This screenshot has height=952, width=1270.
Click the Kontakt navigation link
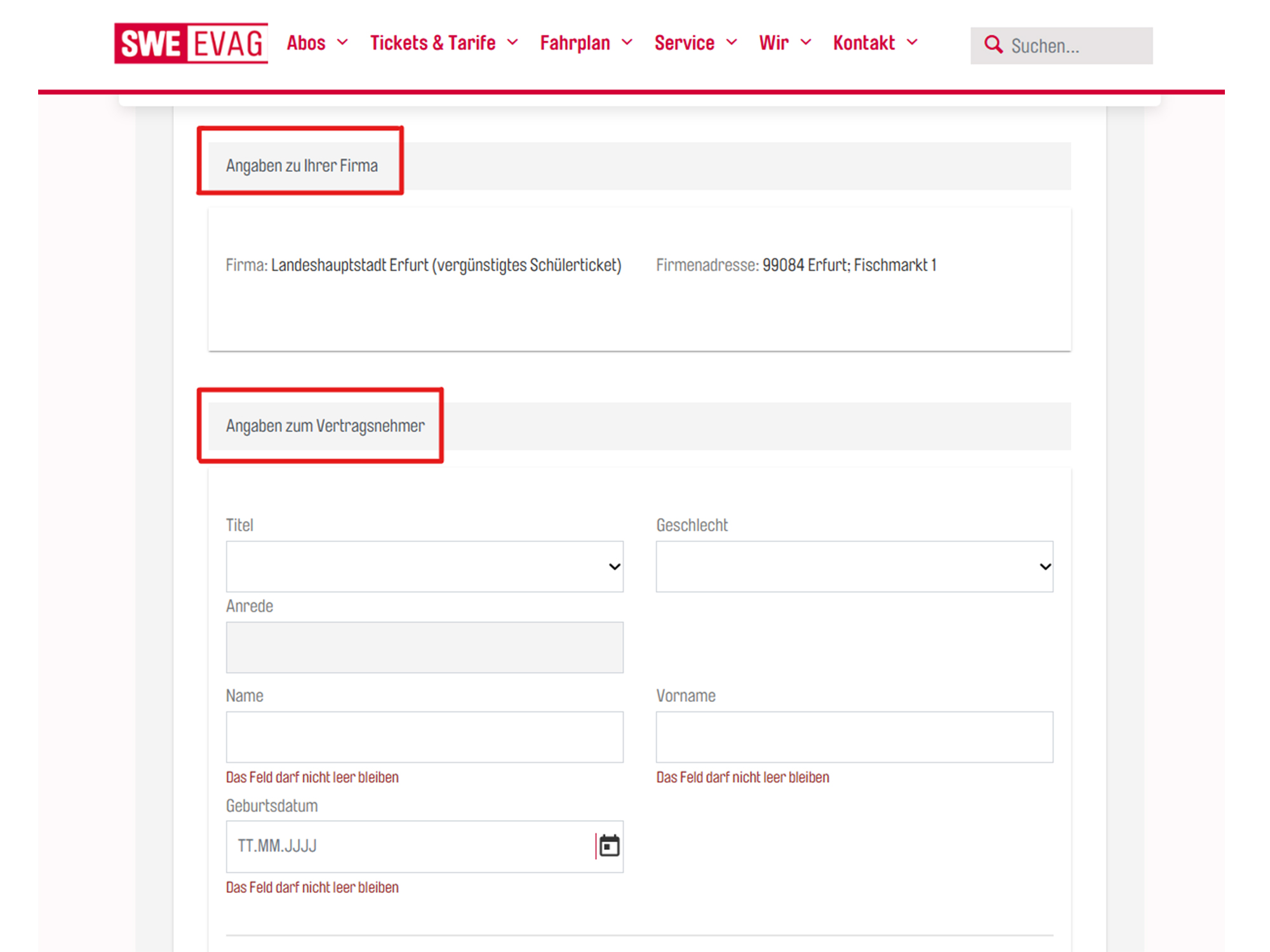click(x=864, y=43)
